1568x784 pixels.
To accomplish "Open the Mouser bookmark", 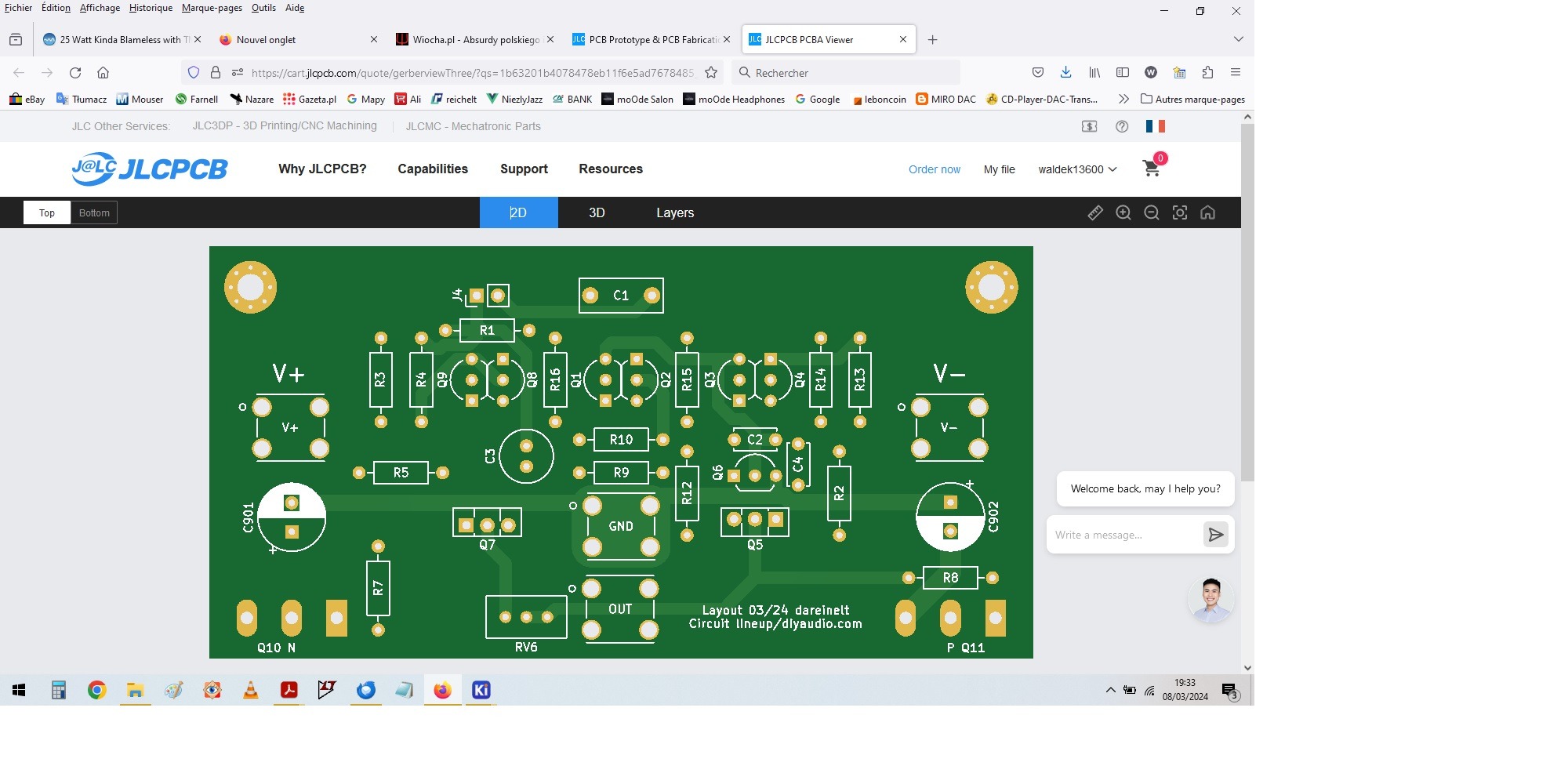I will 140,99.
